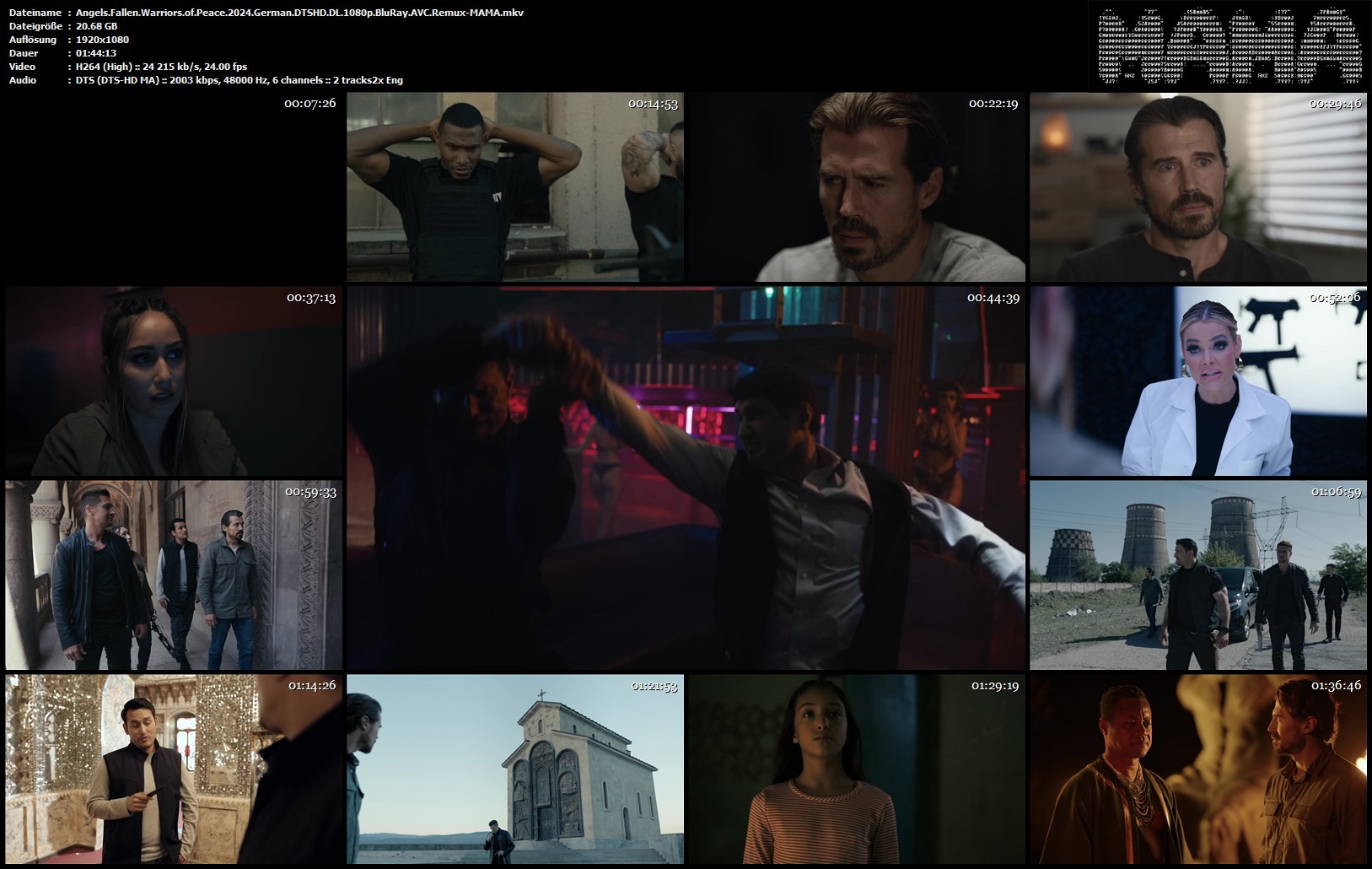The width and height of the screenshot is (1372, 869).
Task: Click the black thumbnail stamped 00:07:26
Action: 174,186
